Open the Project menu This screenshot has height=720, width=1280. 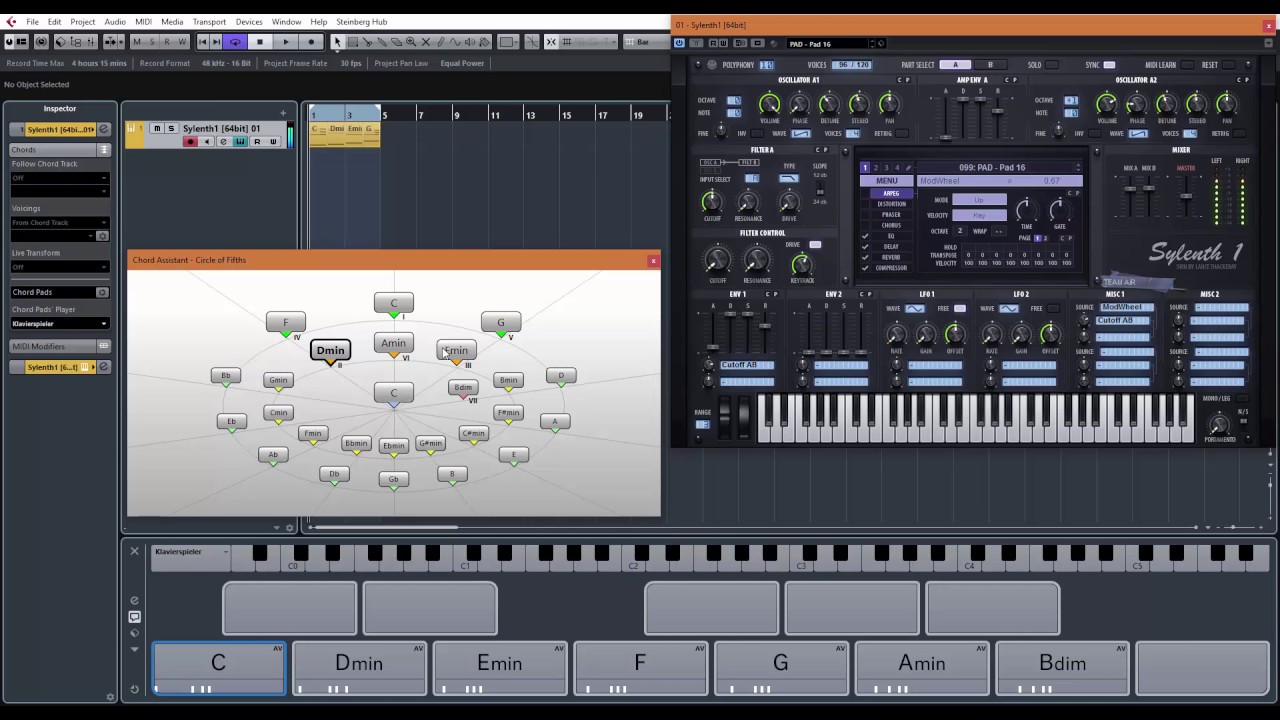(83, 22)
